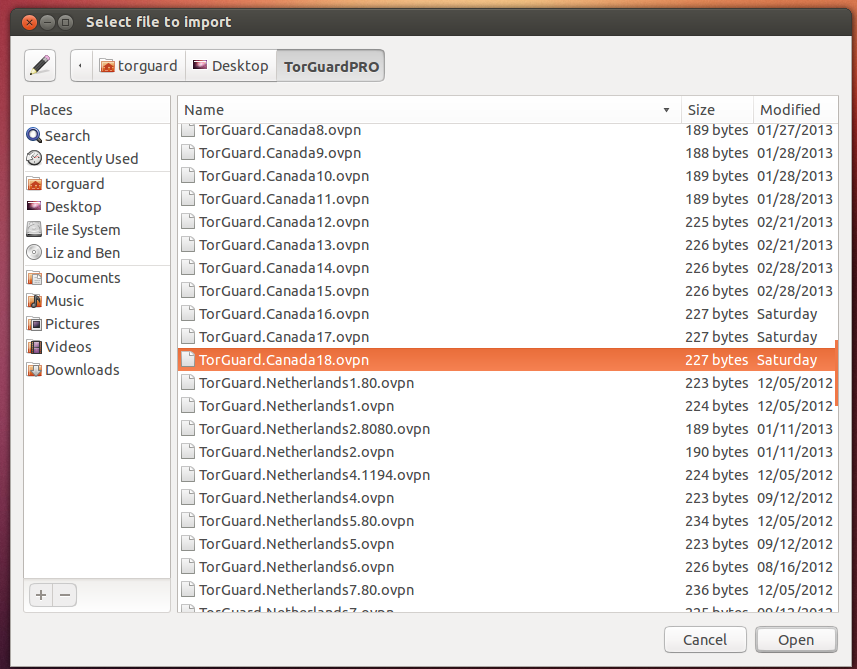Go to the Desktop path button
This screenshot has height=669, width=857.
pyautogui.click(x=231, y=66)
